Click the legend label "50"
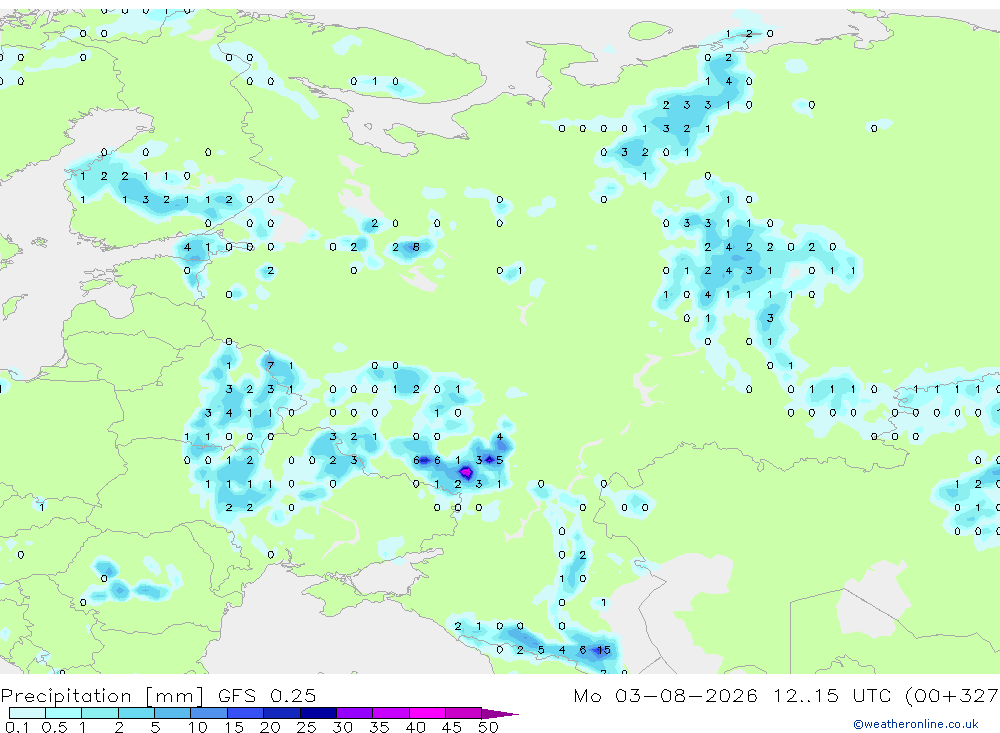This screenshot has width=1000, height=733. [x=488, y=727]
